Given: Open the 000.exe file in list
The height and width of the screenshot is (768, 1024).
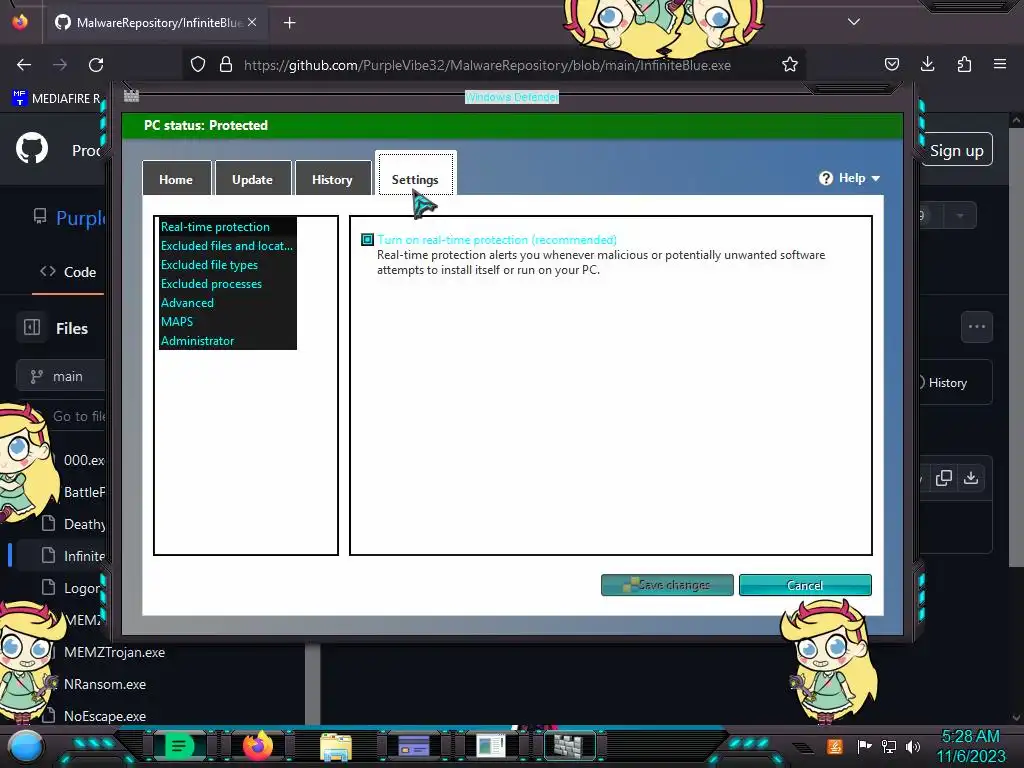Looking at the screenshot, I should pos(84,460).
